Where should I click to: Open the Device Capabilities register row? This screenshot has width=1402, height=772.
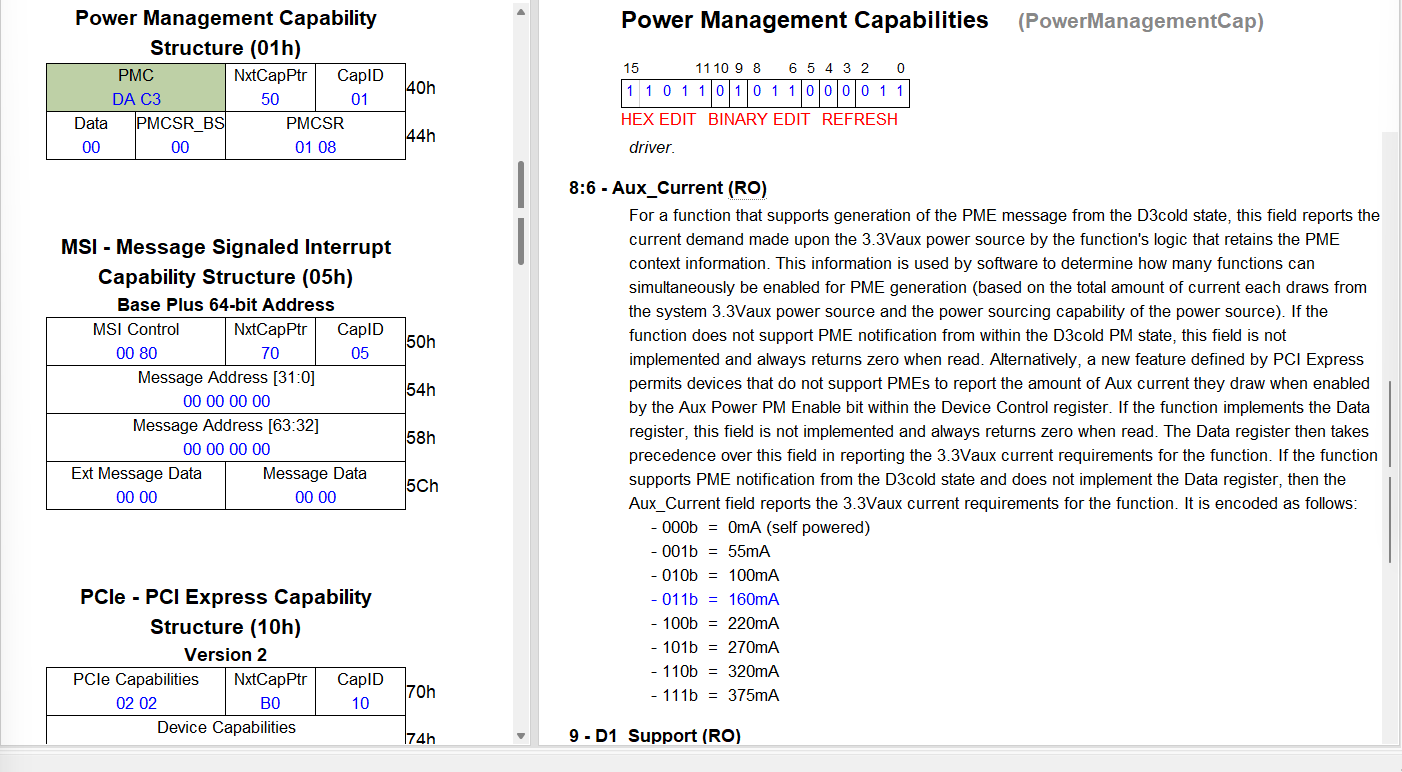point(226,730)
